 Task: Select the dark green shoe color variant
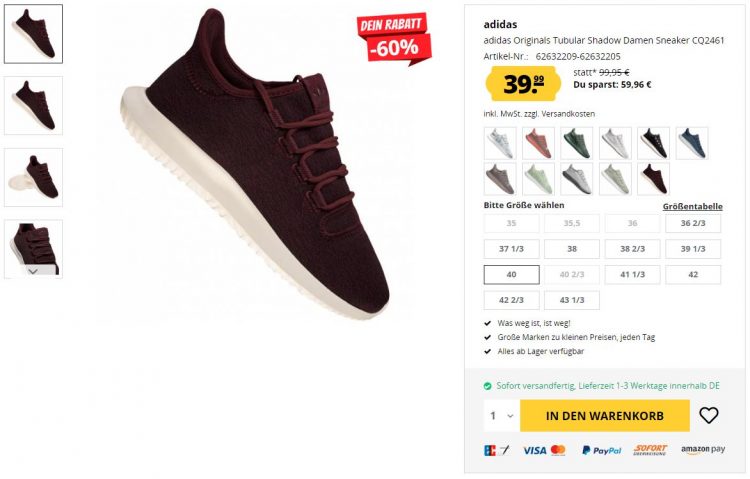tap(577, 143)
